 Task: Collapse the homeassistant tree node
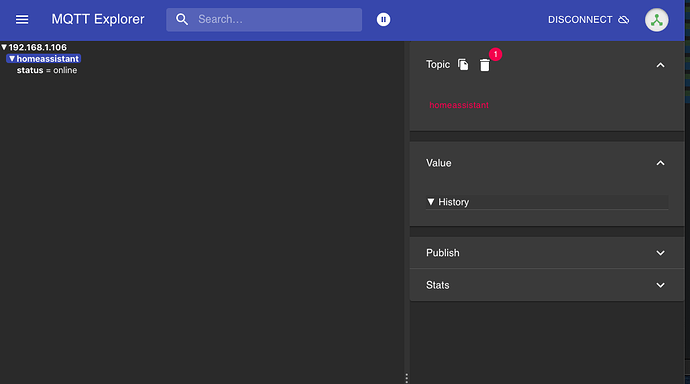click(12, 59)
